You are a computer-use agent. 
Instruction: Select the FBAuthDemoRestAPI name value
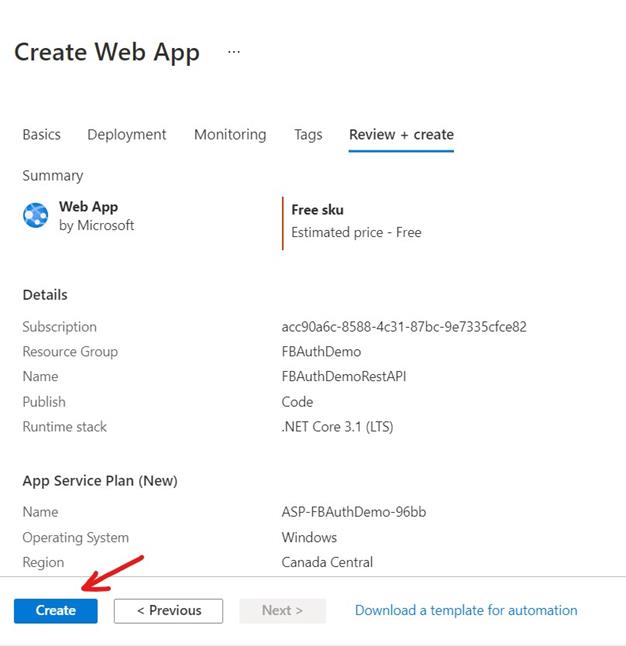tap(344, 377)
